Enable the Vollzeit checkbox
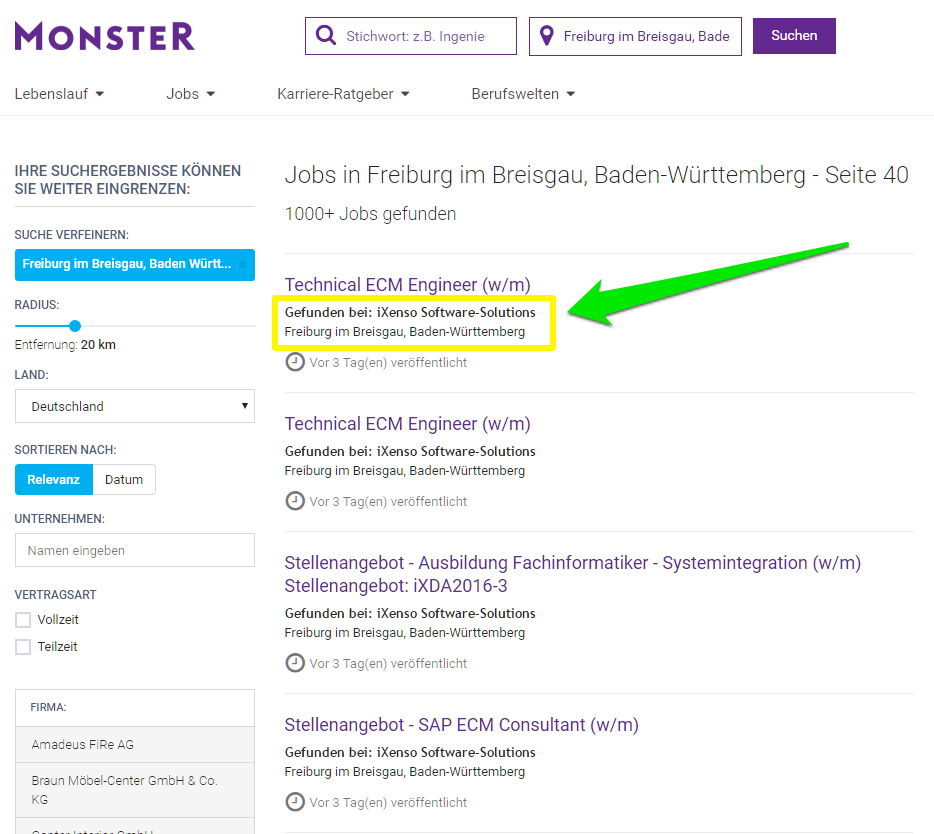This screenshot has width=934, height=834. pos(21,619)
